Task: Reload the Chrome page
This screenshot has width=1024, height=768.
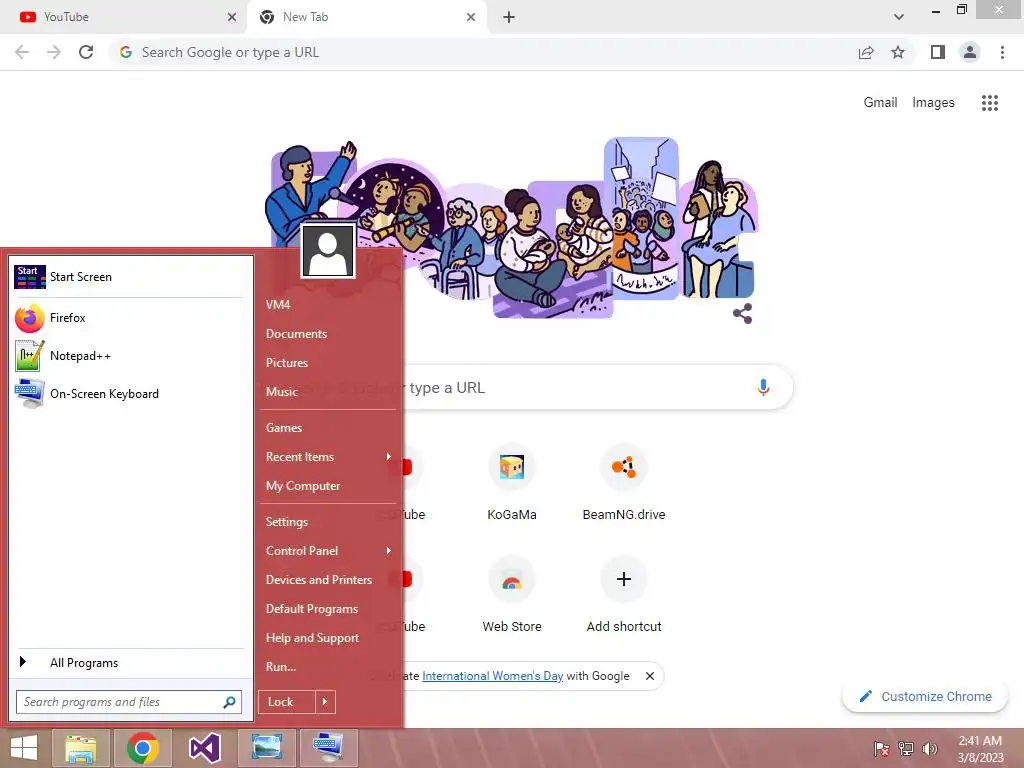Action: (86, 52)
